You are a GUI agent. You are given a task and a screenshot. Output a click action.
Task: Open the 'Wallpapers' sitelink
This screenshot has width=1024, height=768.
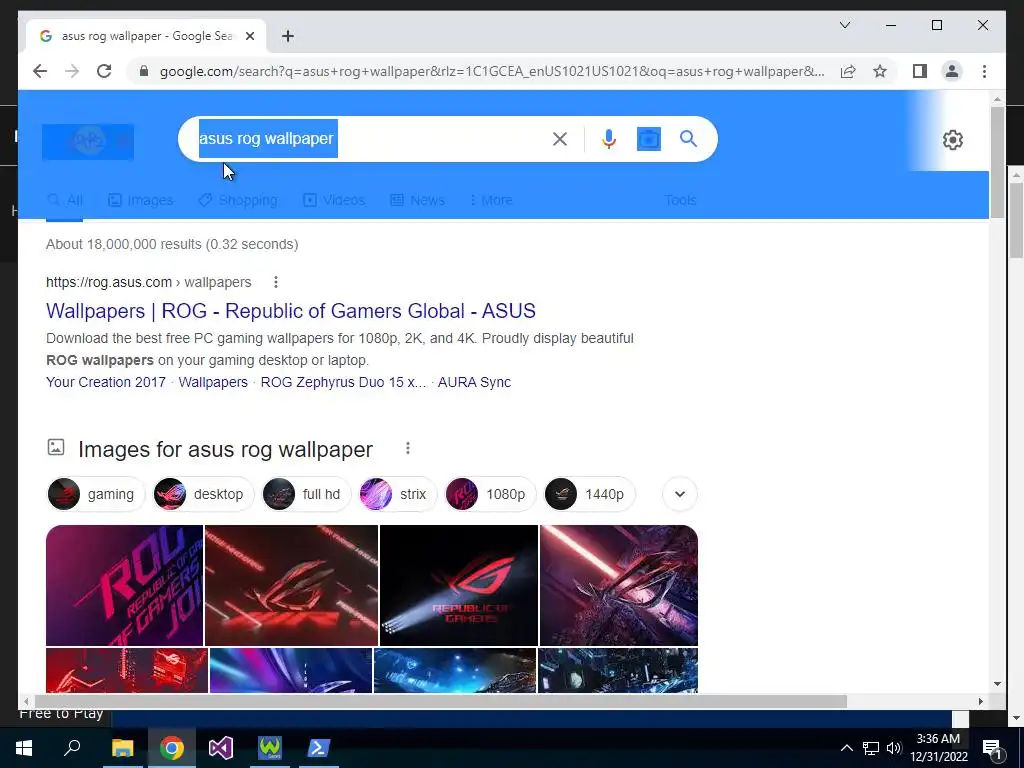click(213, 382)
